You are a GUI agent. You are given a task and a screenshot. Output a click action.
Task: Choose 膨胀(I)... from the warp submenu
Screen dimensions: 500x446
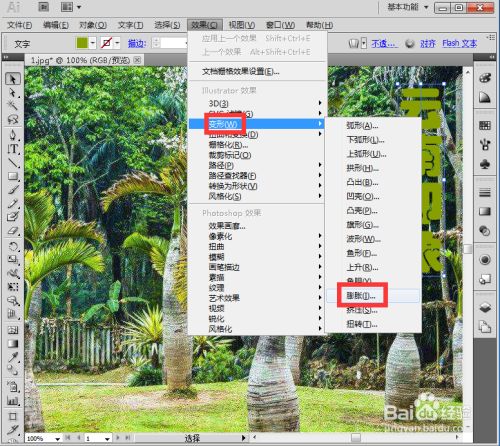373,296
